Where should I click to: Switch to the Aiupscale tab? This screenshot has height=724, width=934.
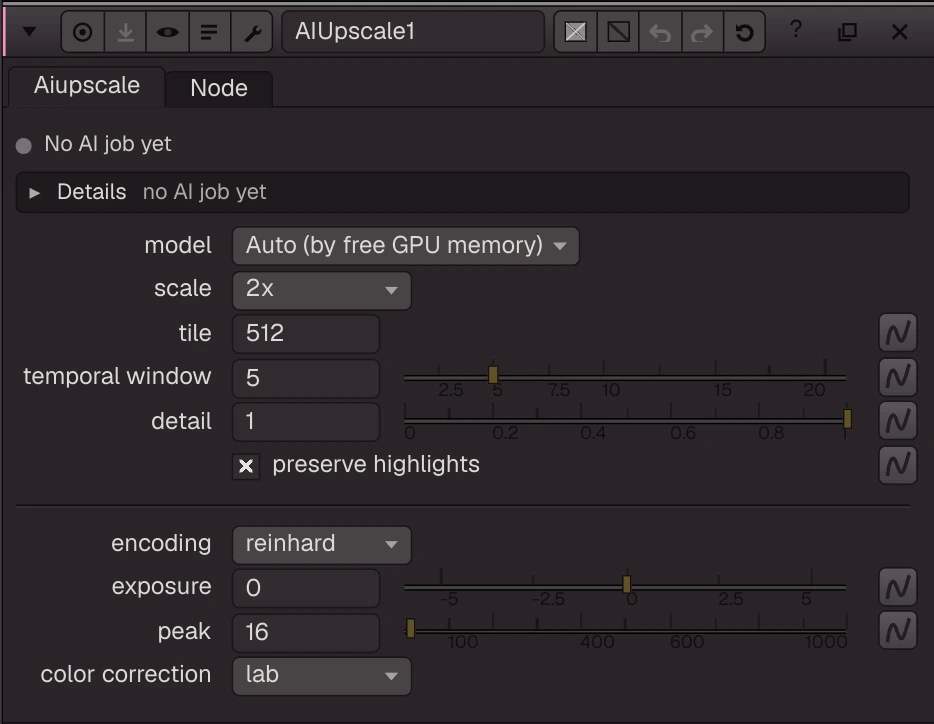[87, 86]
